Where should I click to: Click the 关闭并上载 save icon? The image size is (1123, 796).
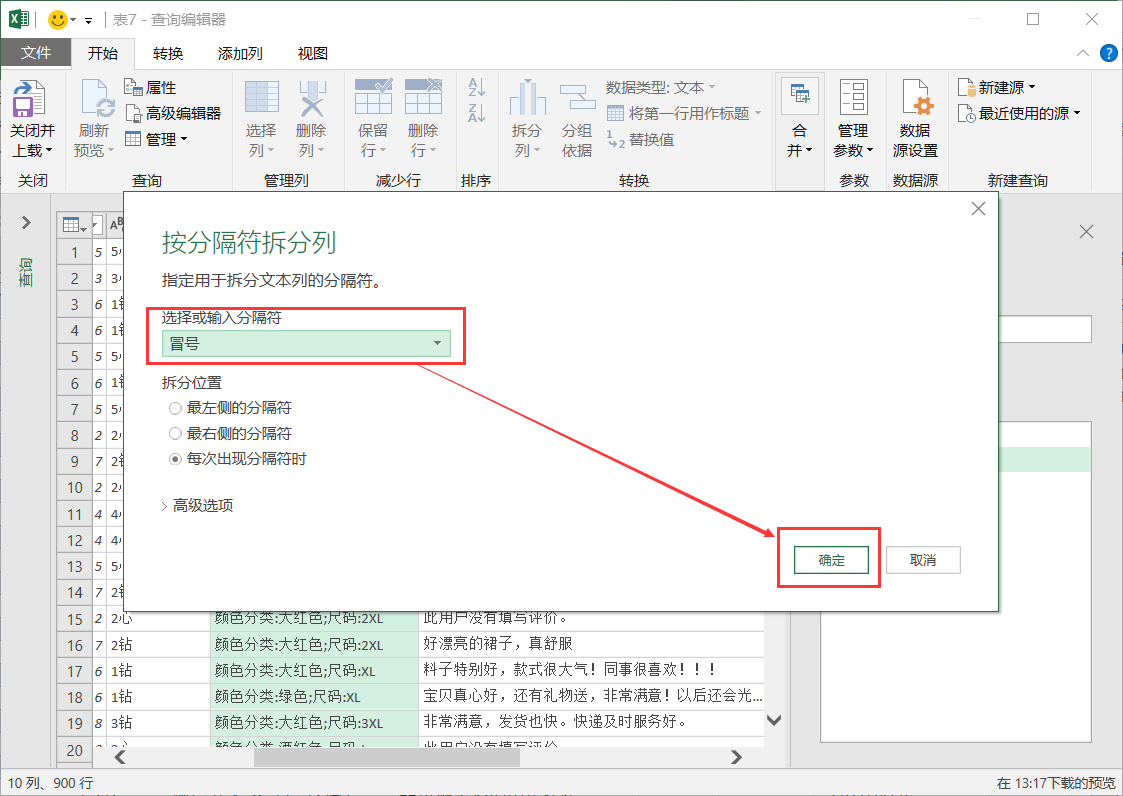coord(29,99)
